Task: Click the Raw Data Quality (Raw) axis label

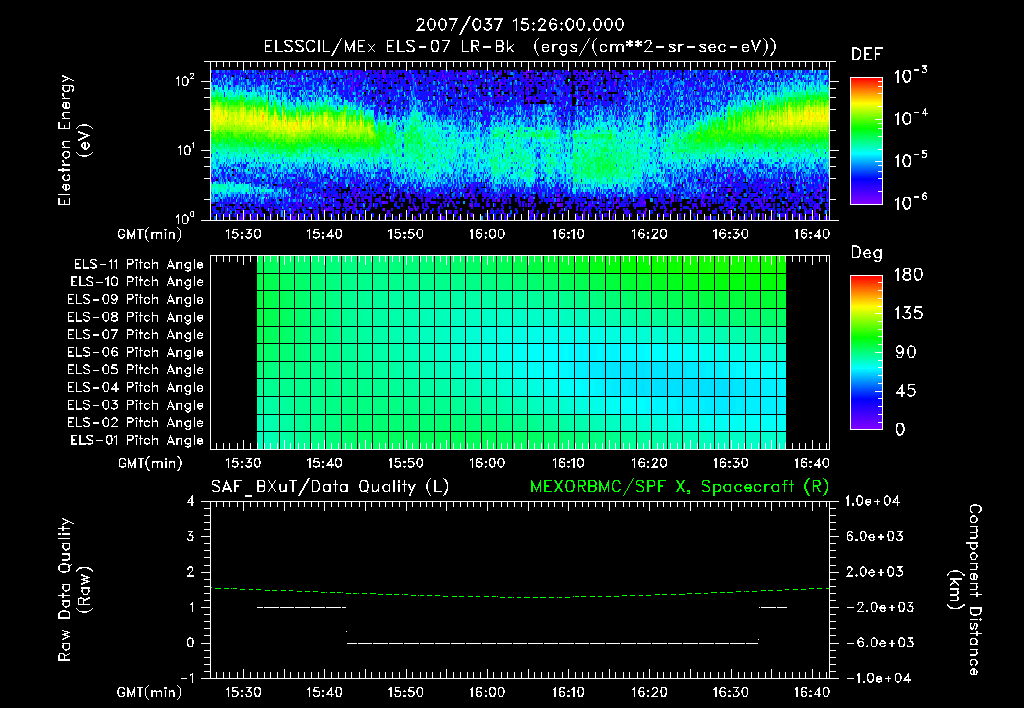Action: pyautogui.click(x=74, y=590)
